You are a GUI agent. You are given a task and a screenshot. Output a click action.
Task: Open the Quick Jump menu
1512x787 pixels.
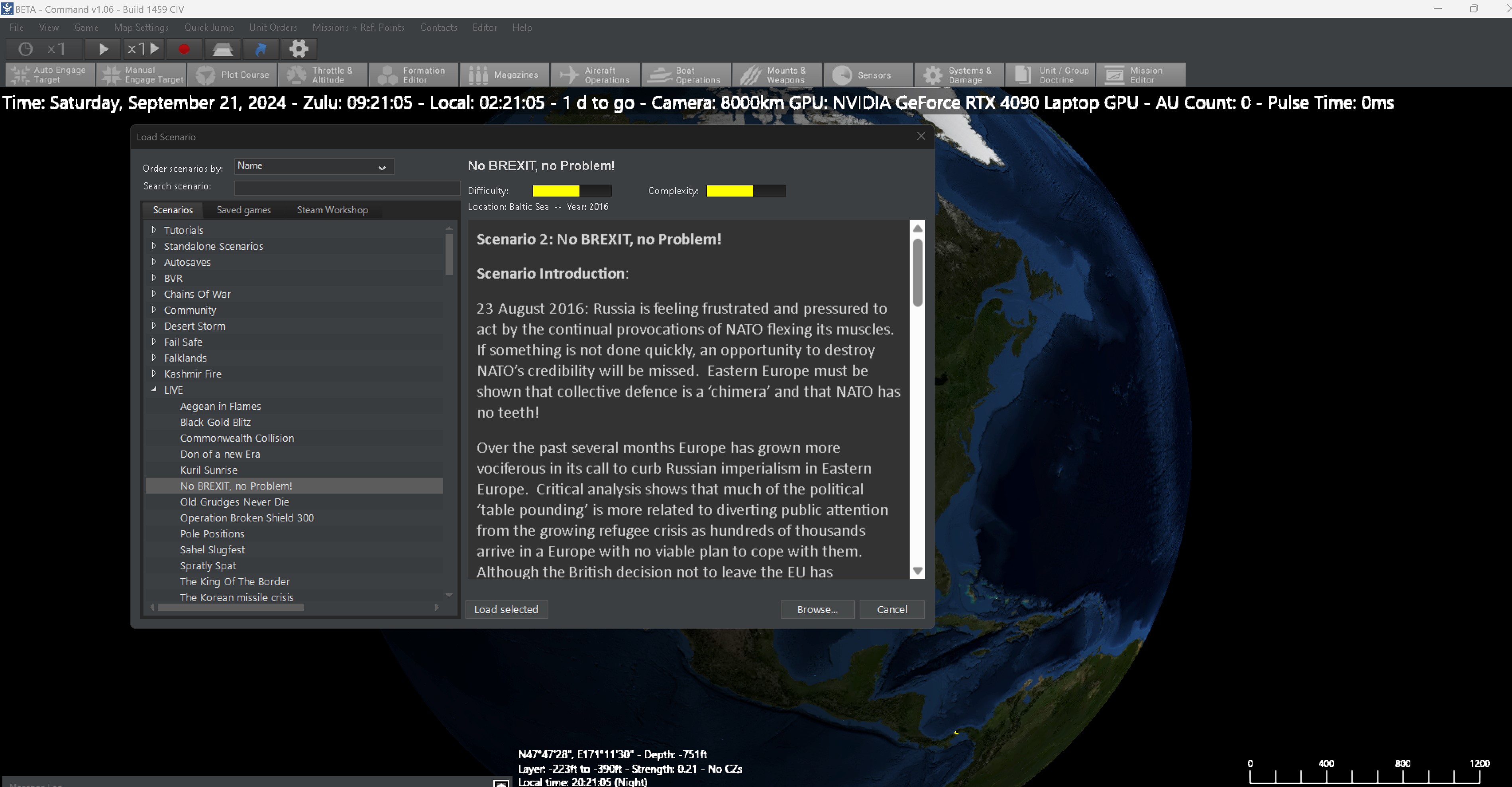point(208,27)
